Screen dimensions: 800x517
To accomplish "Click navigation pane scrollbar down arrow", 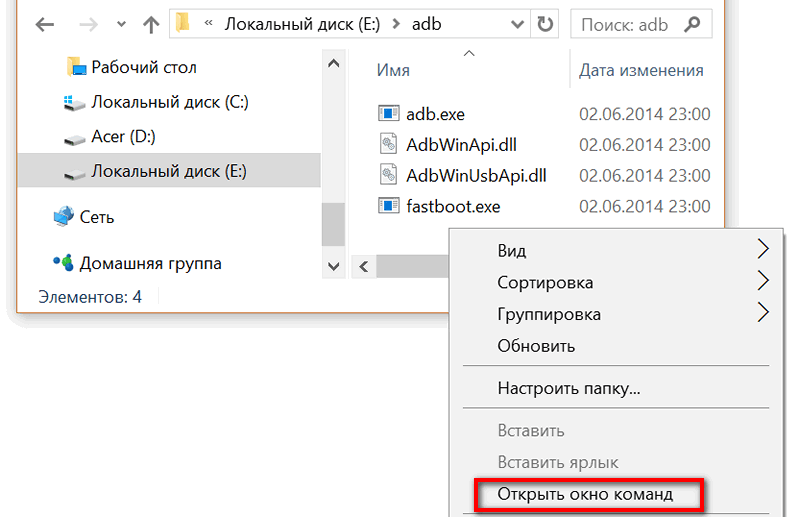I will point(334,266).
